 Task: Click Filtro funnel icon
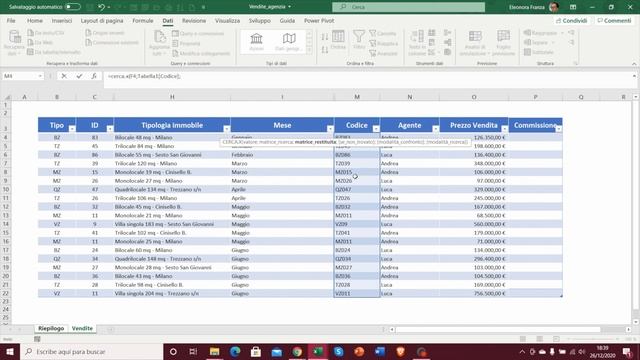pyautogui.click(x=359, y=40)
